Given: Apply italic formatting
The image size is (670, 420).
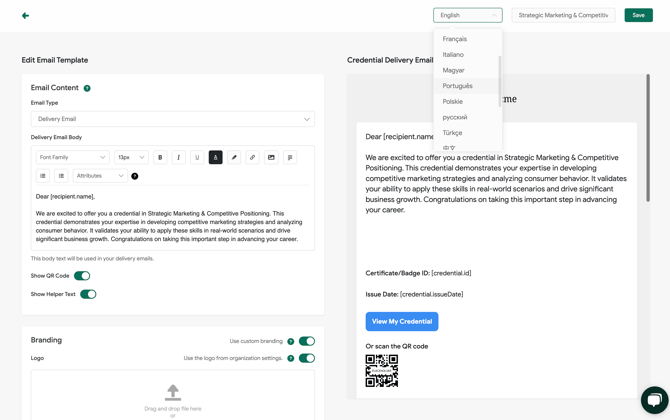Looking at the screenshot, I should (179, 157).
